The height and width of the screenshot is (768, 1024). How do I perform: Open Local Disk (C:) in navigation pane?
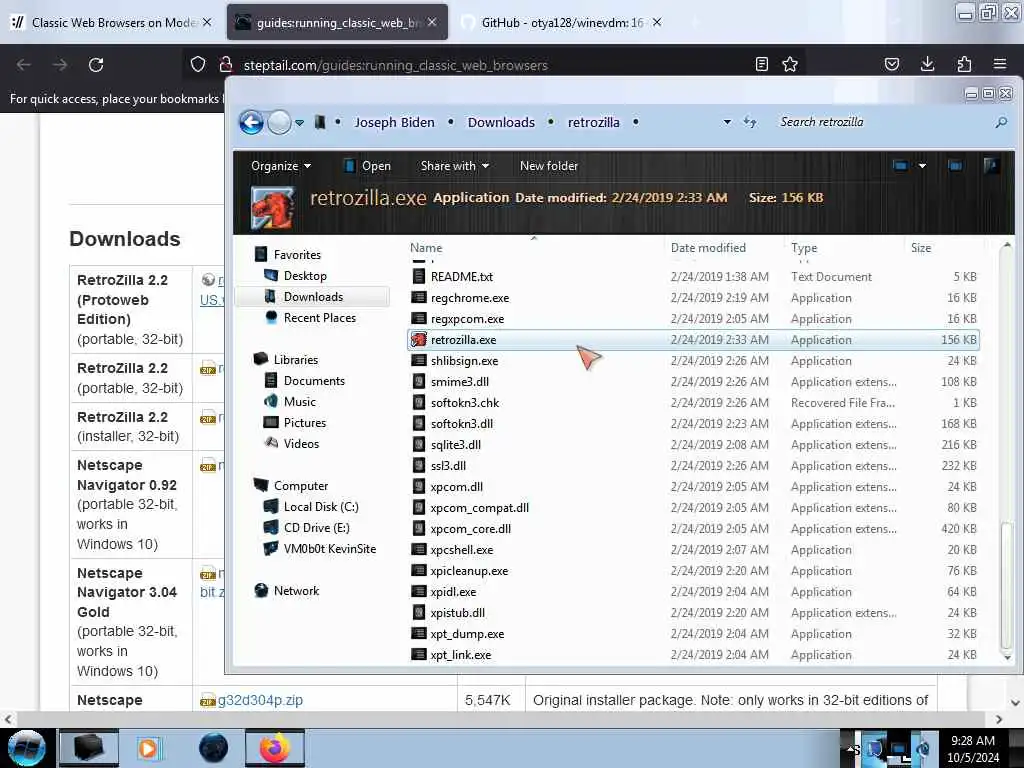(x=321, y=507)
